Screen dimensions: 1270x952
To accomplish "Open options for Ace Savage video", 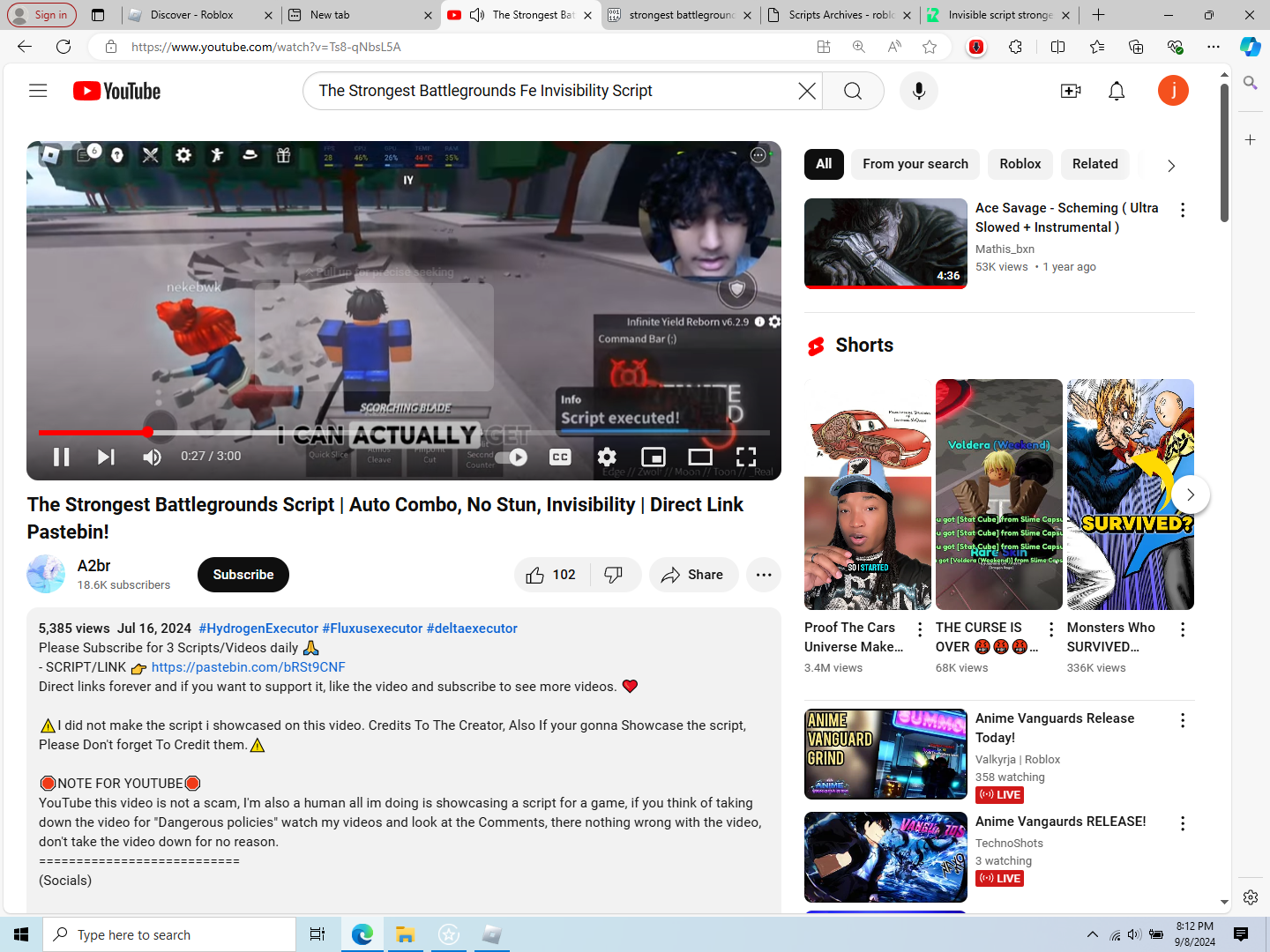I will click(x=1183, y=210).
